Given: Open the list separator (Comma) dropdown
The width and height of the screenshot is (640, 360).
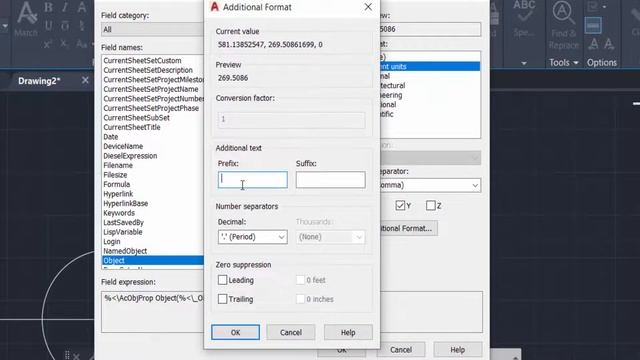Looking at the screenshot, I should pos(430,185).
